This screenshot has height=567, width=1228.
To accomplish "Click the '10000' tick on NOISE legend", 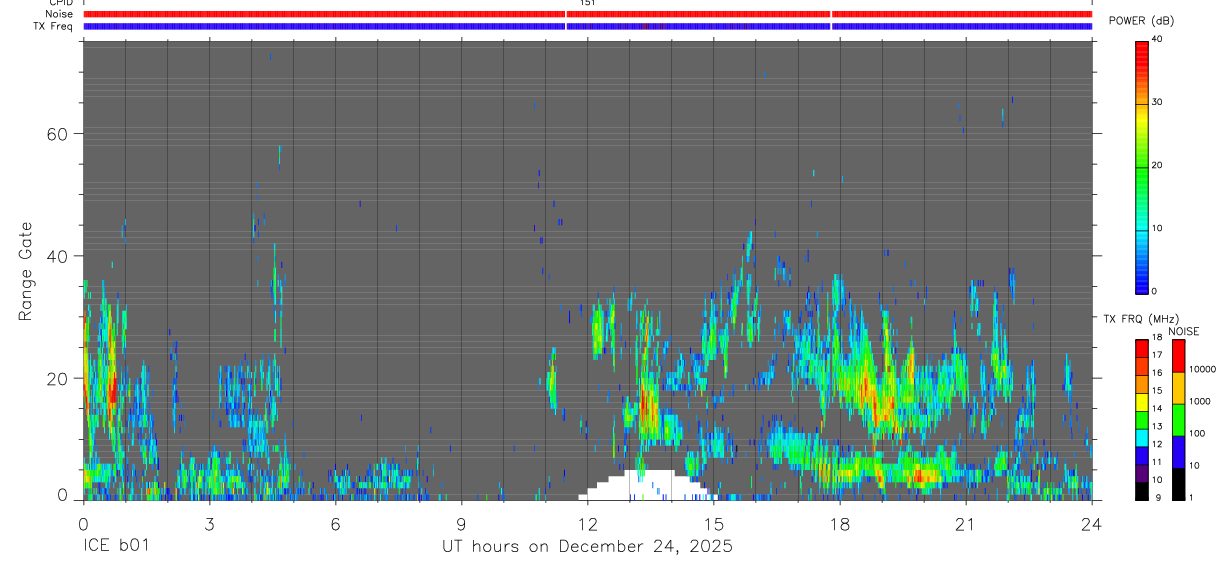I will tap(1203, 370).
